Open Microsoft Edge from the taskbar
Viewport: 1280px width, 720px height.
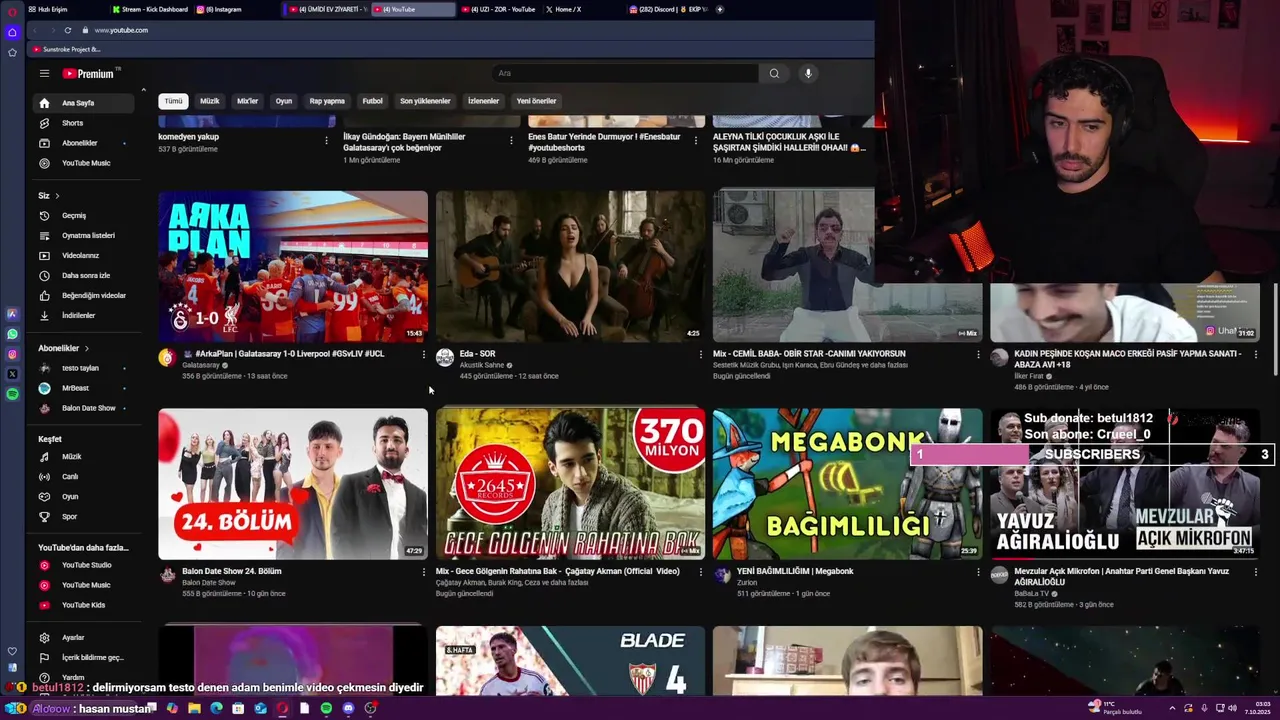click(216, 708)
